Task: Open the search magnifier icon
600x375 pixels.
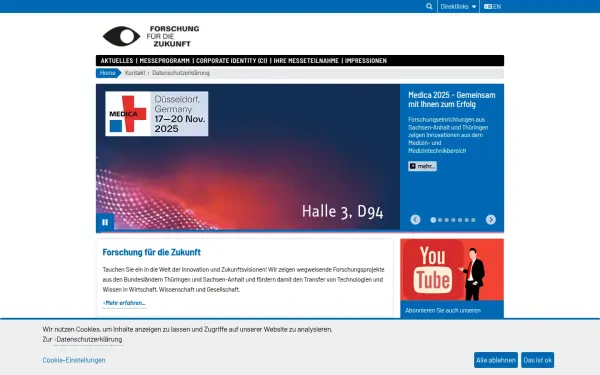Action: pyautogui.click(x=429, y=7)
